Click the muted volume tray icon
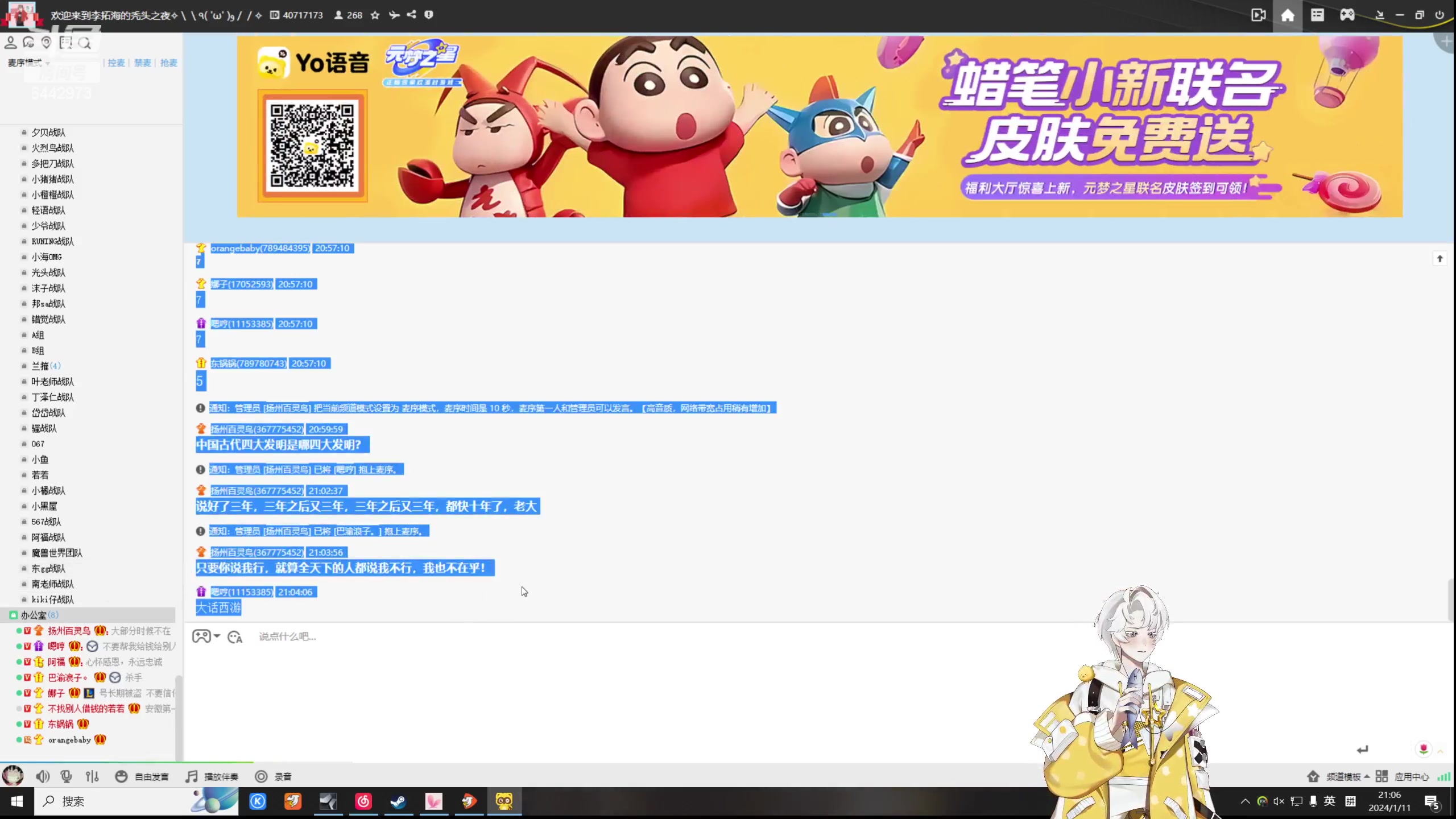The width and height of the screenshot is (1456, 819). click(1279, 801)
